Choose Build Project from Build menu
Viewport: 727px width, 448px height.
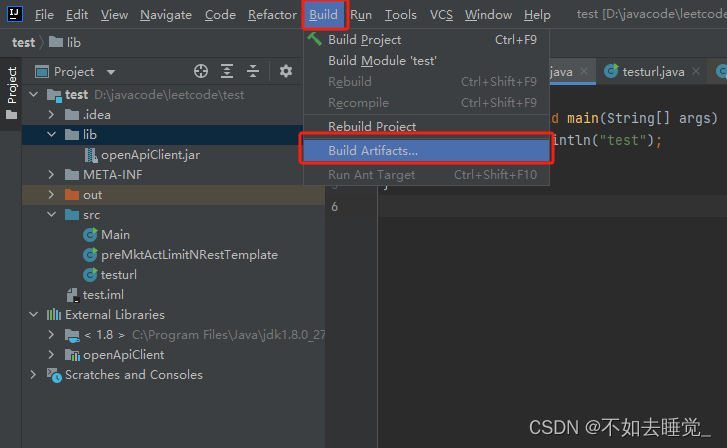427,40
